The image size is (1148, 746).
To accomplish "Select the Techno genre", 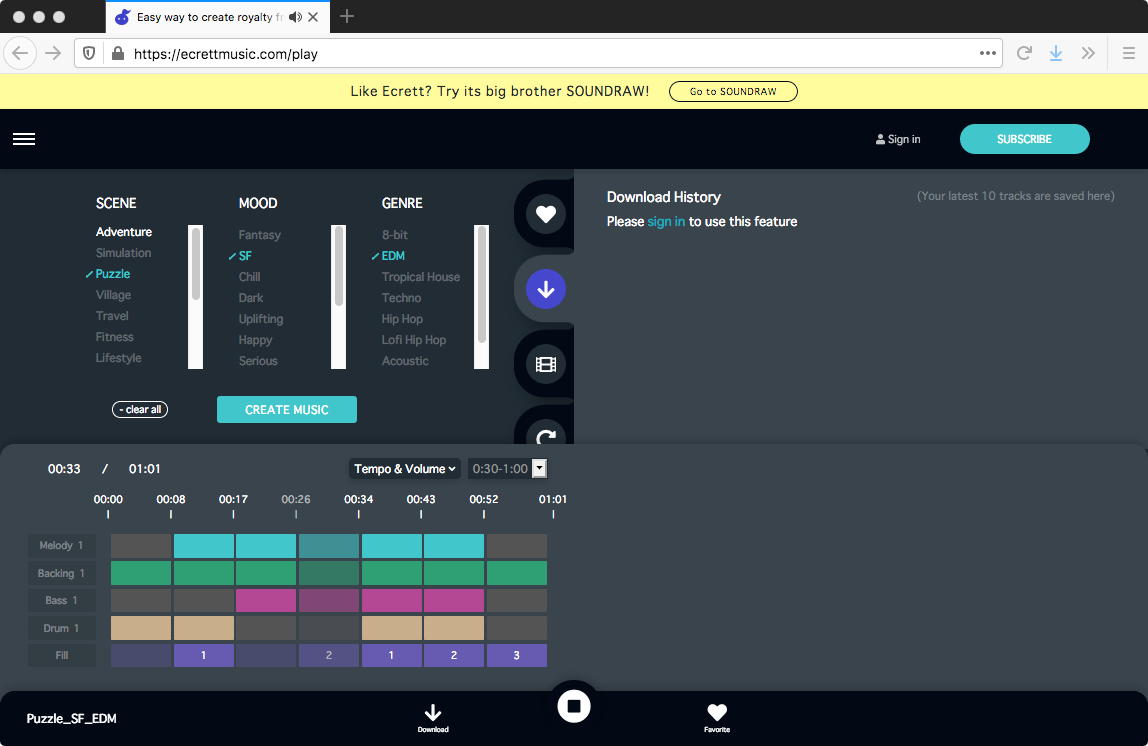I will pyautogui.click(x=401, y=298).
